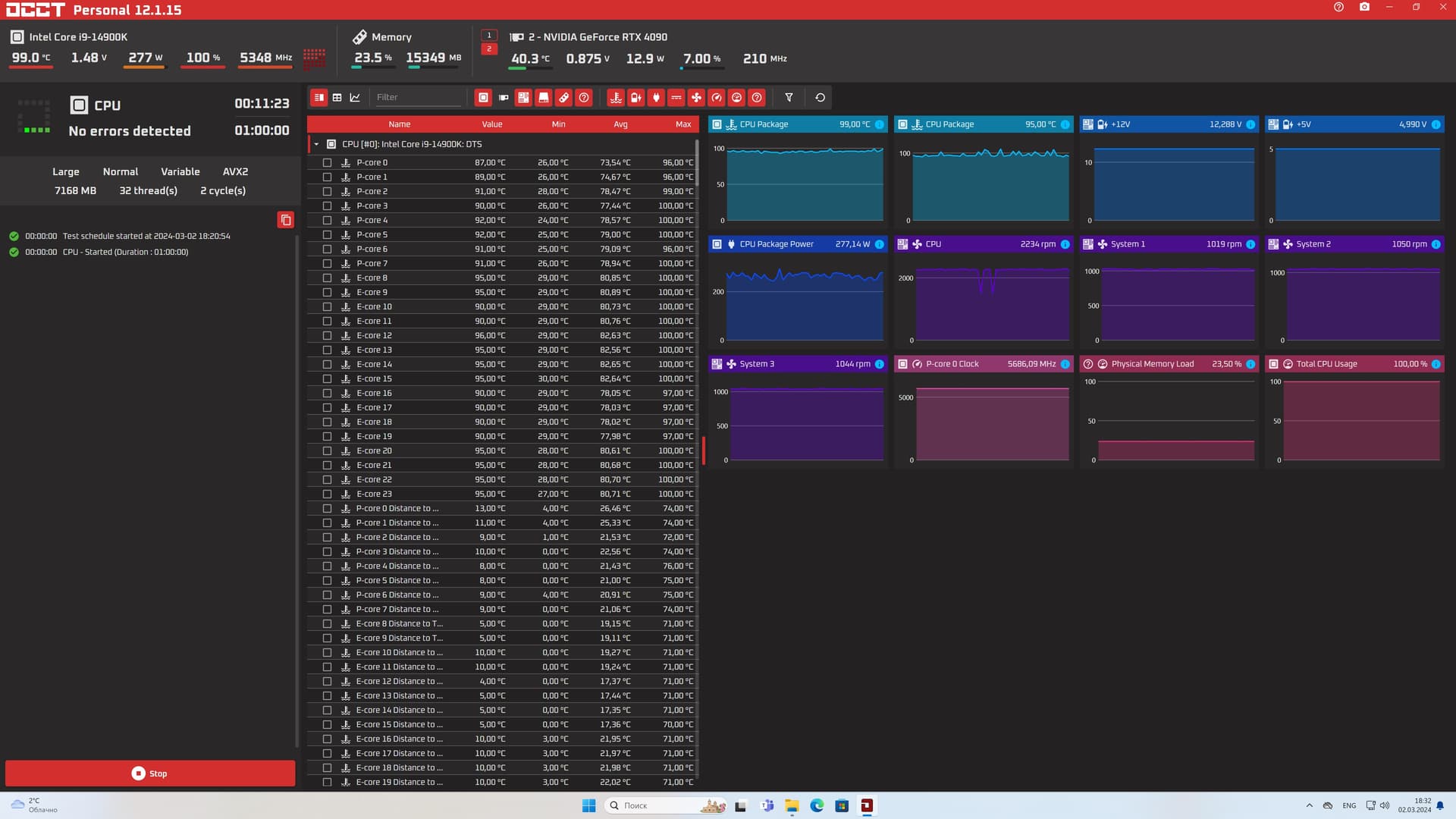Tick the E-core 23 checkbox
The height and width of the screenshot is (819, 1456).
point(328,494)
